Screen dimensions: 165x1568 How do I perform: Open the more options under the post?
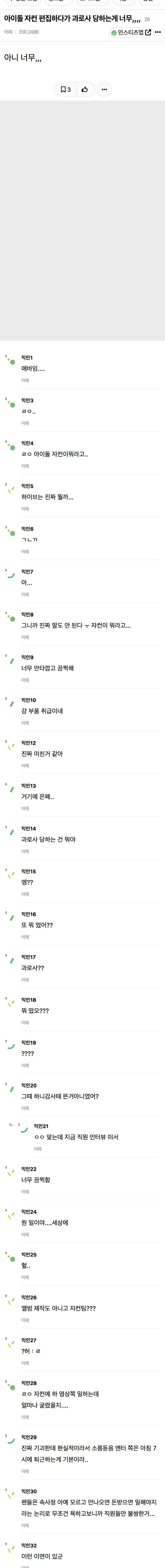click(104, 89)
